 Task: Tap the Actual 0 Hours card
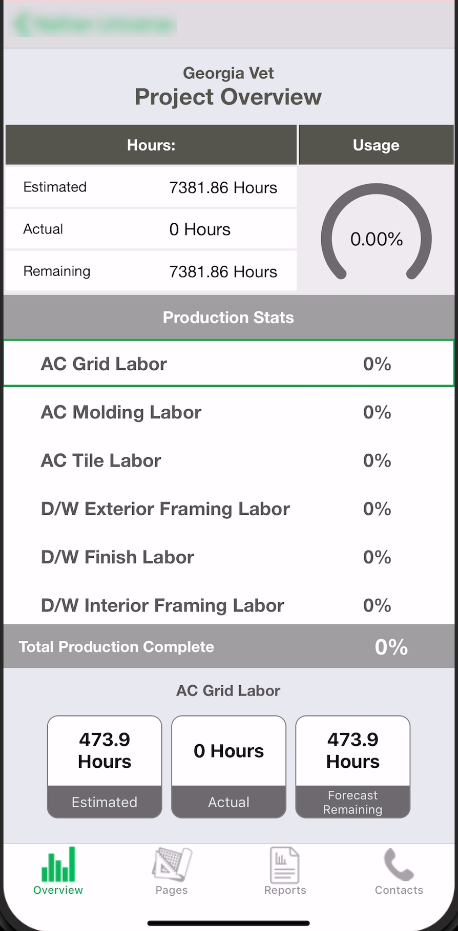click(229, 767)
